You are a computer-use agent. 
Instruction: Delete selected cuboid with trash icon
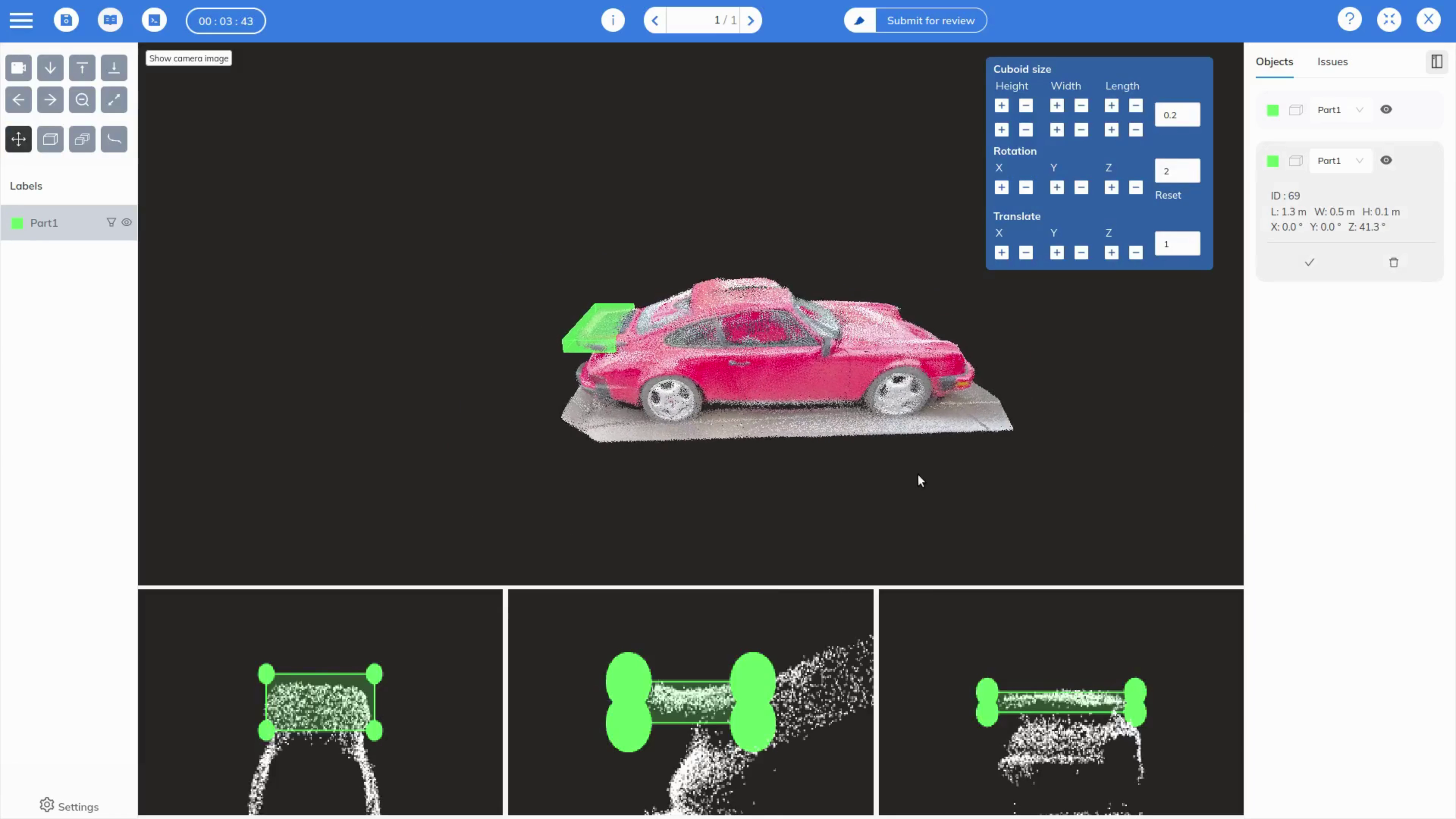pyautogui.click(x=1393, y=262)
